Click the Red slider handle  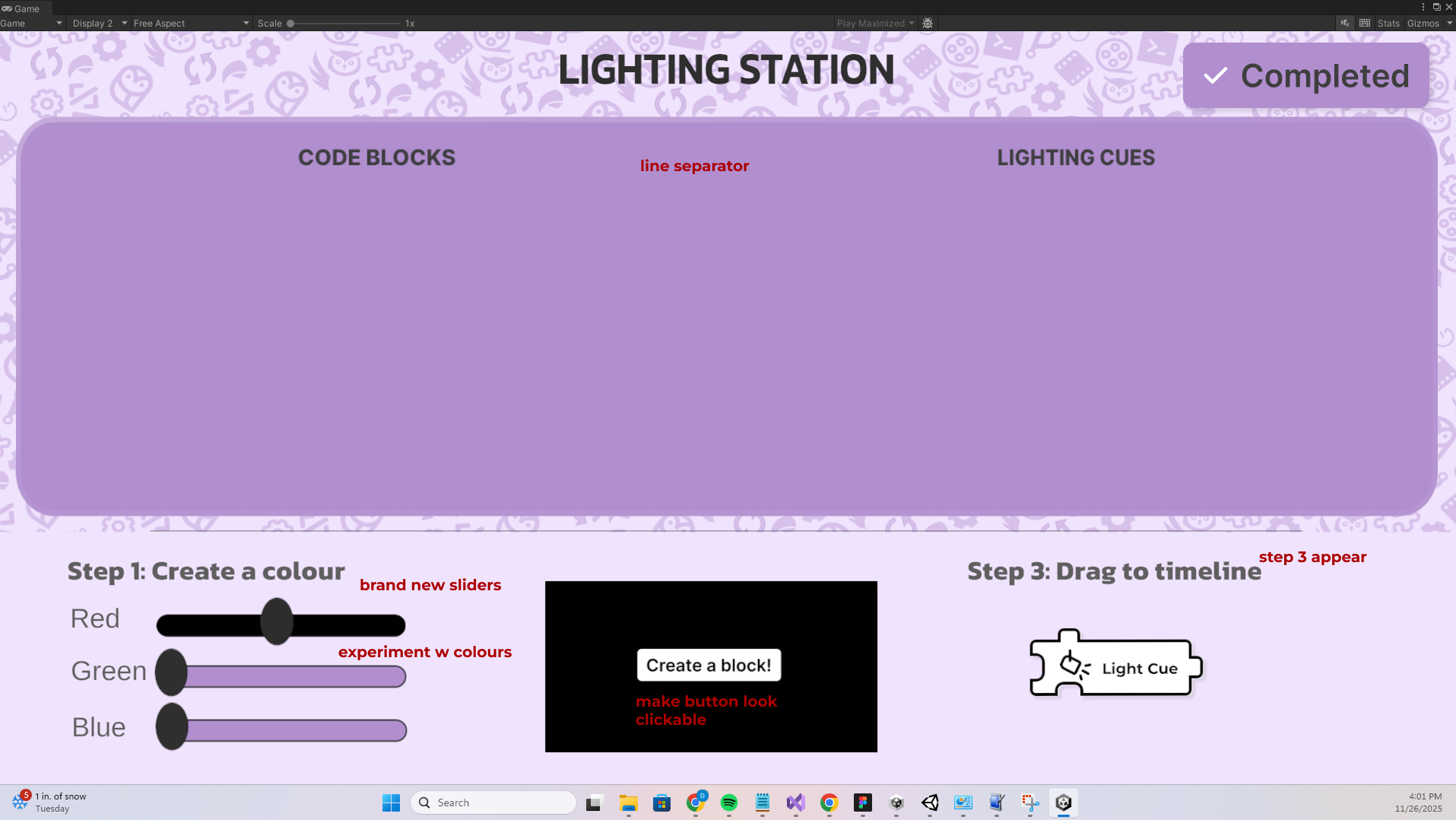click(277, 621)
